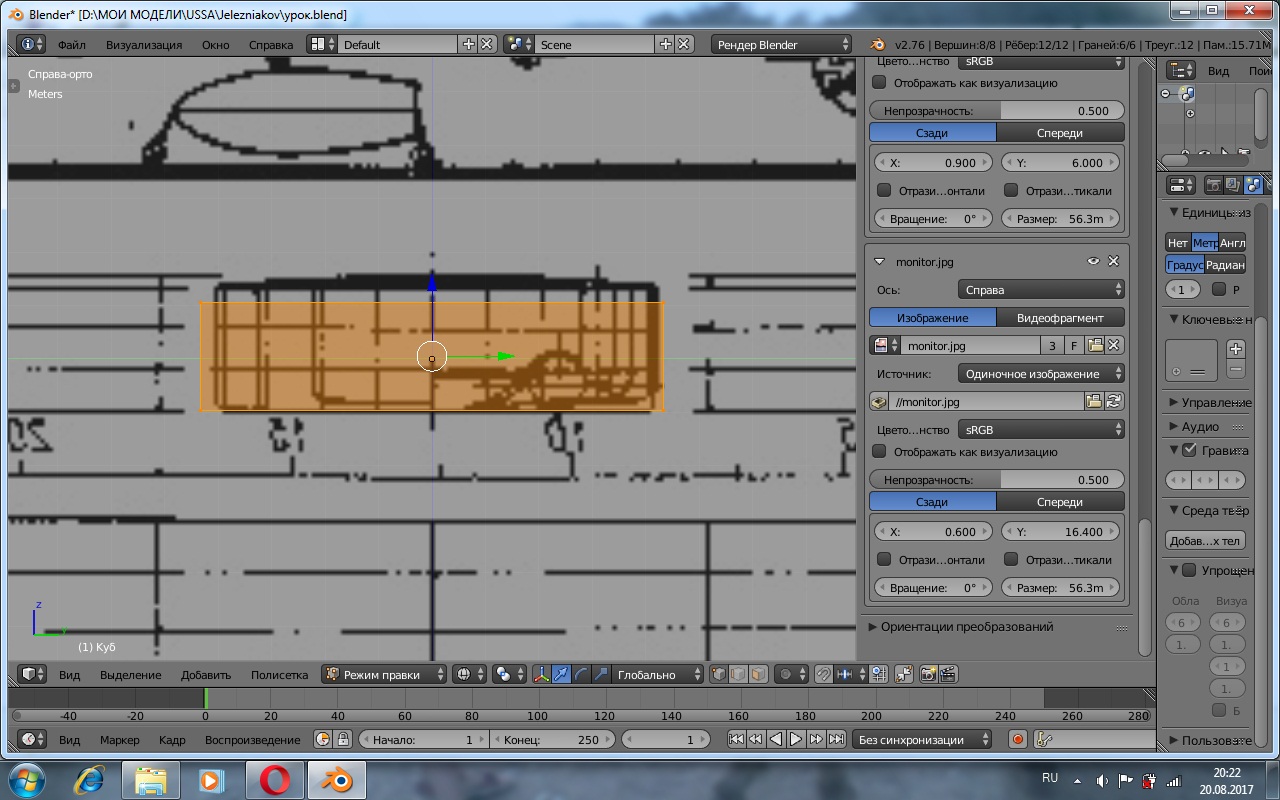Click the OpenGL render image camera icon
Image resolution: width=1280 pixels, height=800 pixels.
click(x=927, y=674)
